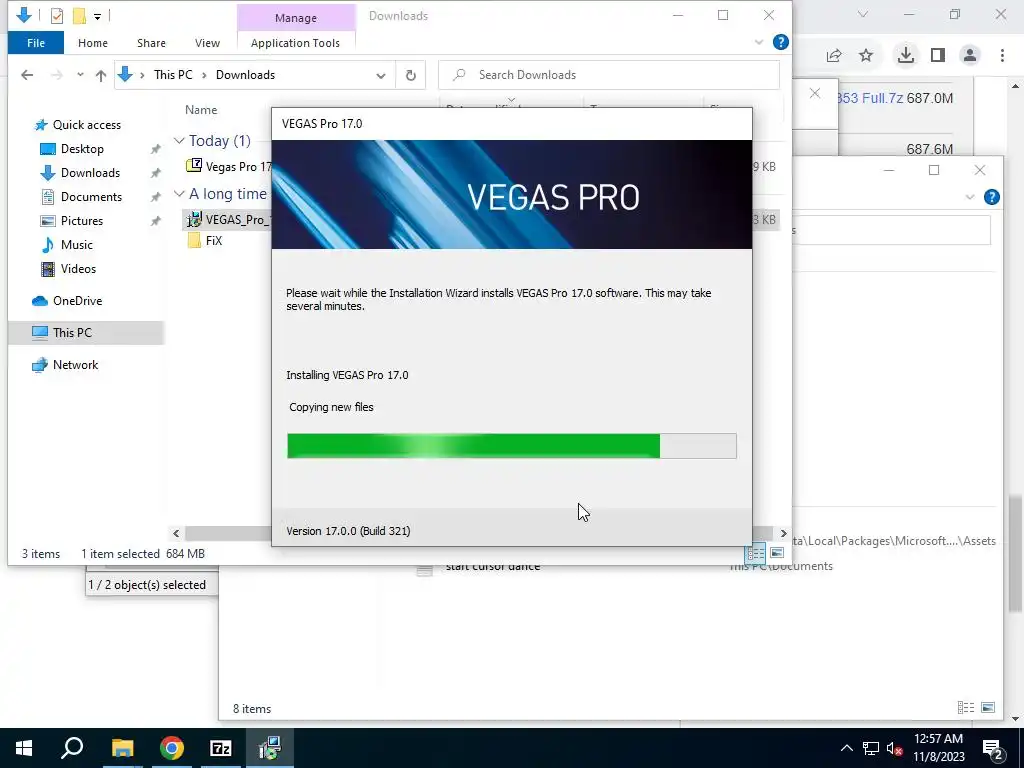Open Music in the navigation pane
1024x768 pixels.
76,245
